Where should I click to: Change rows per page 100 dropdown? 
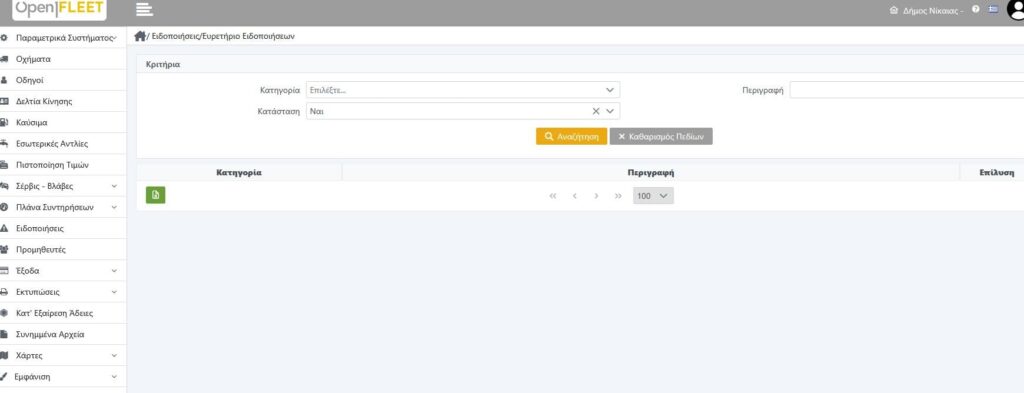(x=653, y=196)
